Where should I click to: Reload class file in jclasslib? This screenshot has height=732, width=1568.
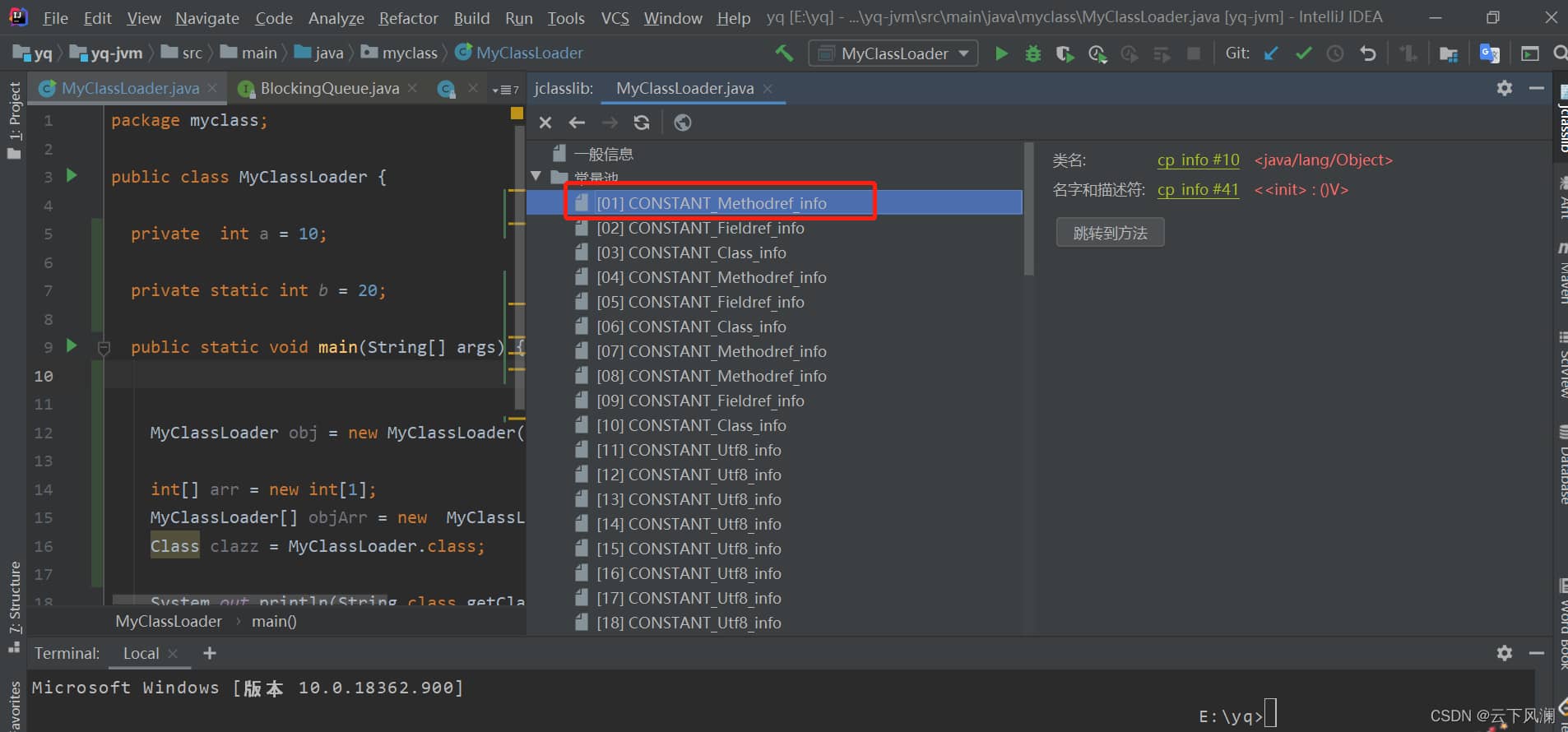pyautogui.click(x=642, y=123)
